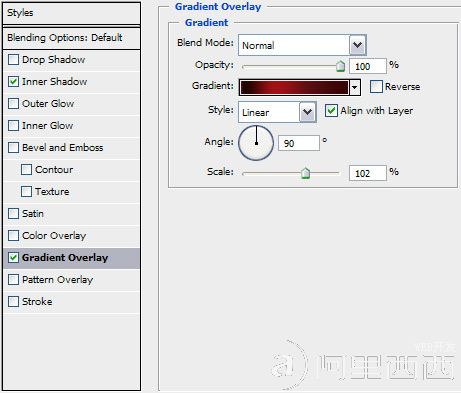The height and width of the screenshot is (393, 461).
Task: Uncheck Align with Layer
Action: pos(331,111)
